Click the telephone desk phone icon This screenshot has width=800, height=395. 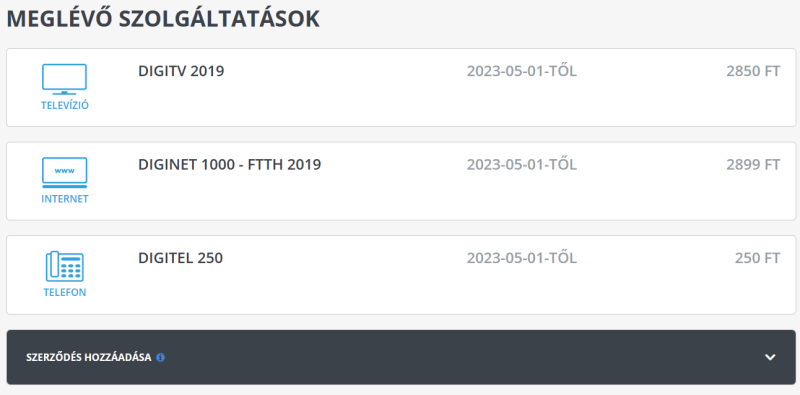point(64,266)
